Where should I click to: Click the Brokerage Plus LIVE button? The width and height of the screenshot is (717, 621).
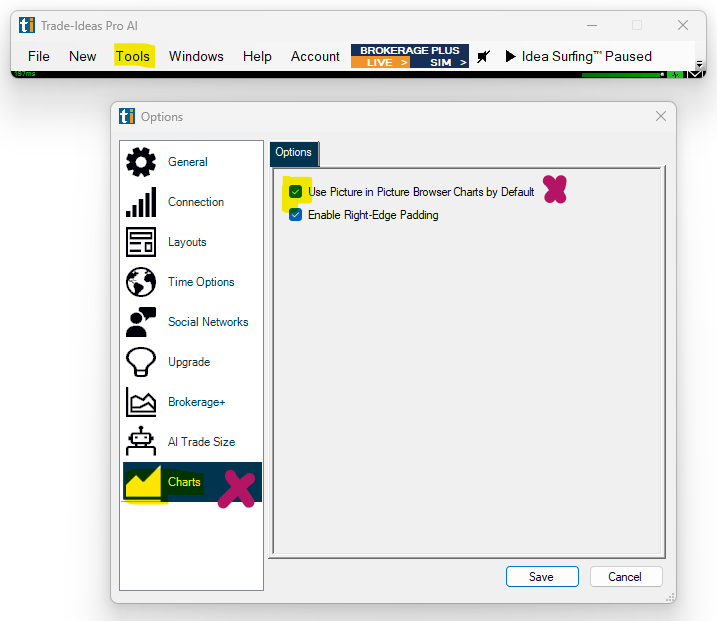click(380, 63)
